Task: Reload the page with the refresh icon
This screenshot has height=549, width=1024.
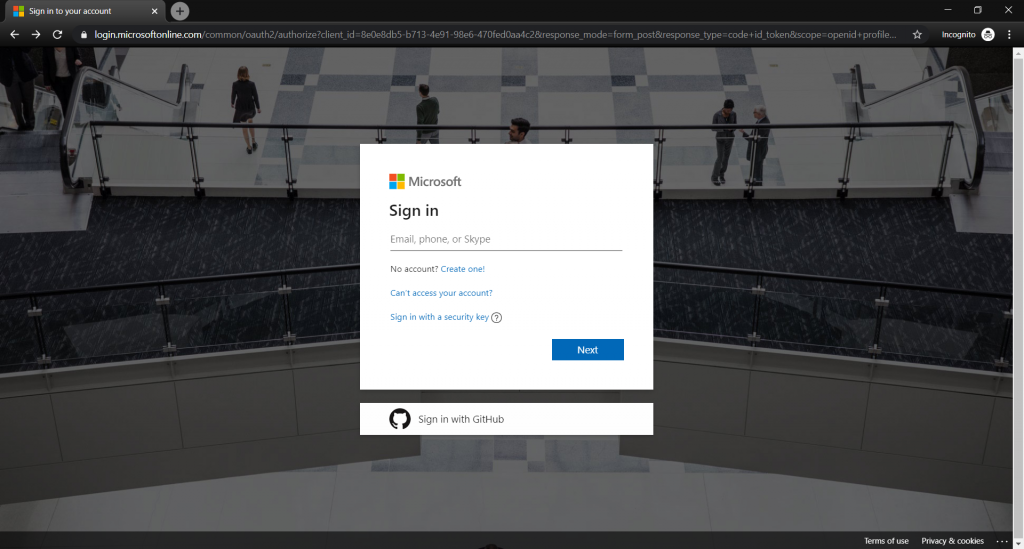Action: coord(57,35)
